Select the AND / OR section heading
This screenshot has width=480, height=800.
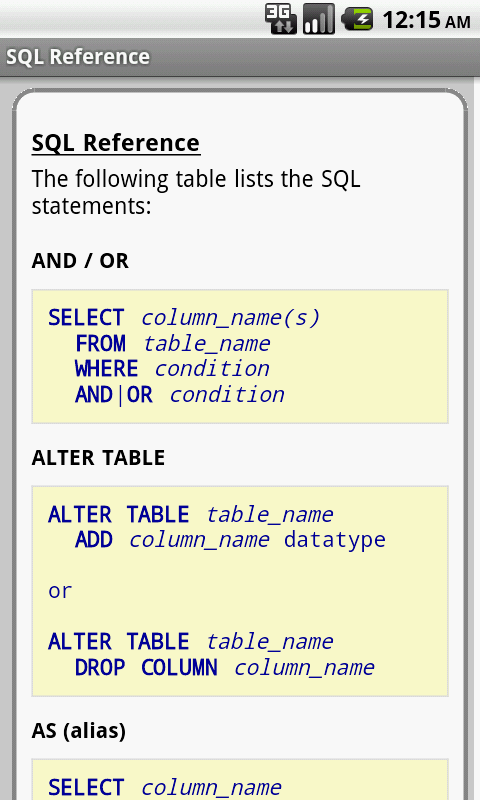[x=80, y=261]
